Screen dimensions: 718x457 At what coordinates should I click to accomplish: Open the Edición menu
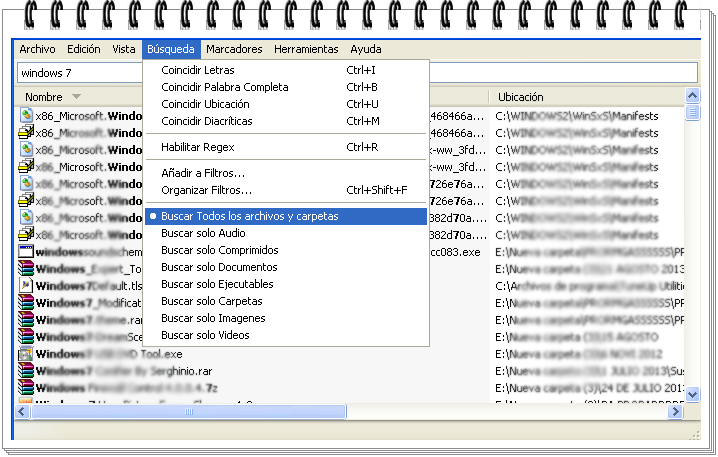tap(83, 49)
